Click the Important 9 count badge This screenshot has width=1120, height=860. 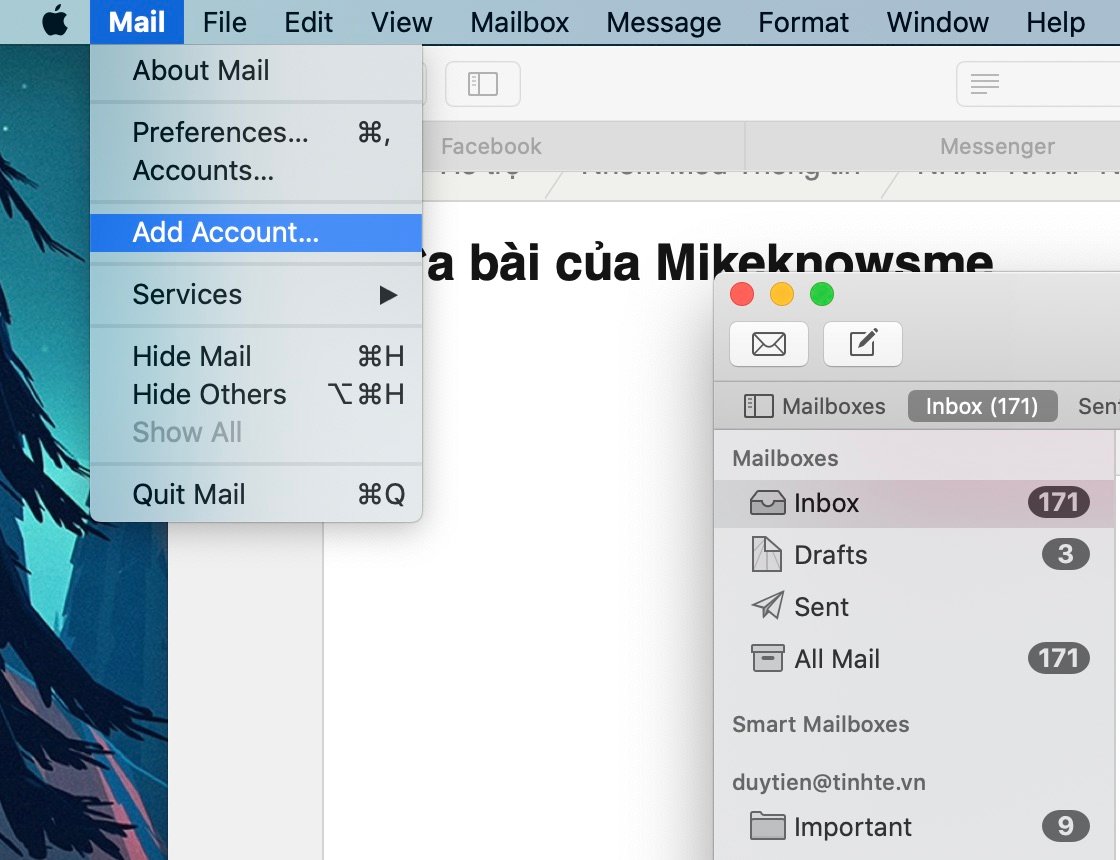point(1066,826)
